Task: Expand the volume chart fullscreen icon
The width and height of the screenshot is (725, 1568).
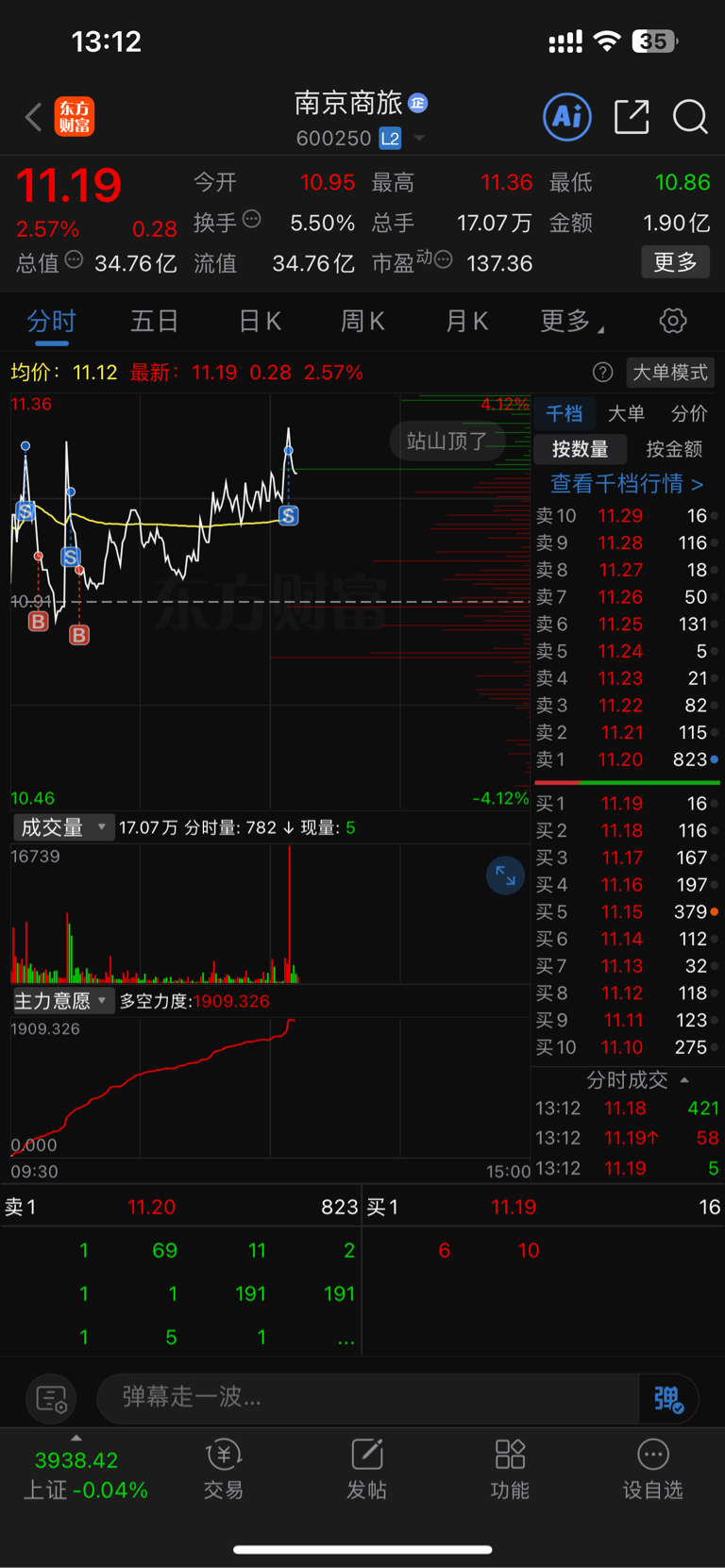Action: [505, 876]
